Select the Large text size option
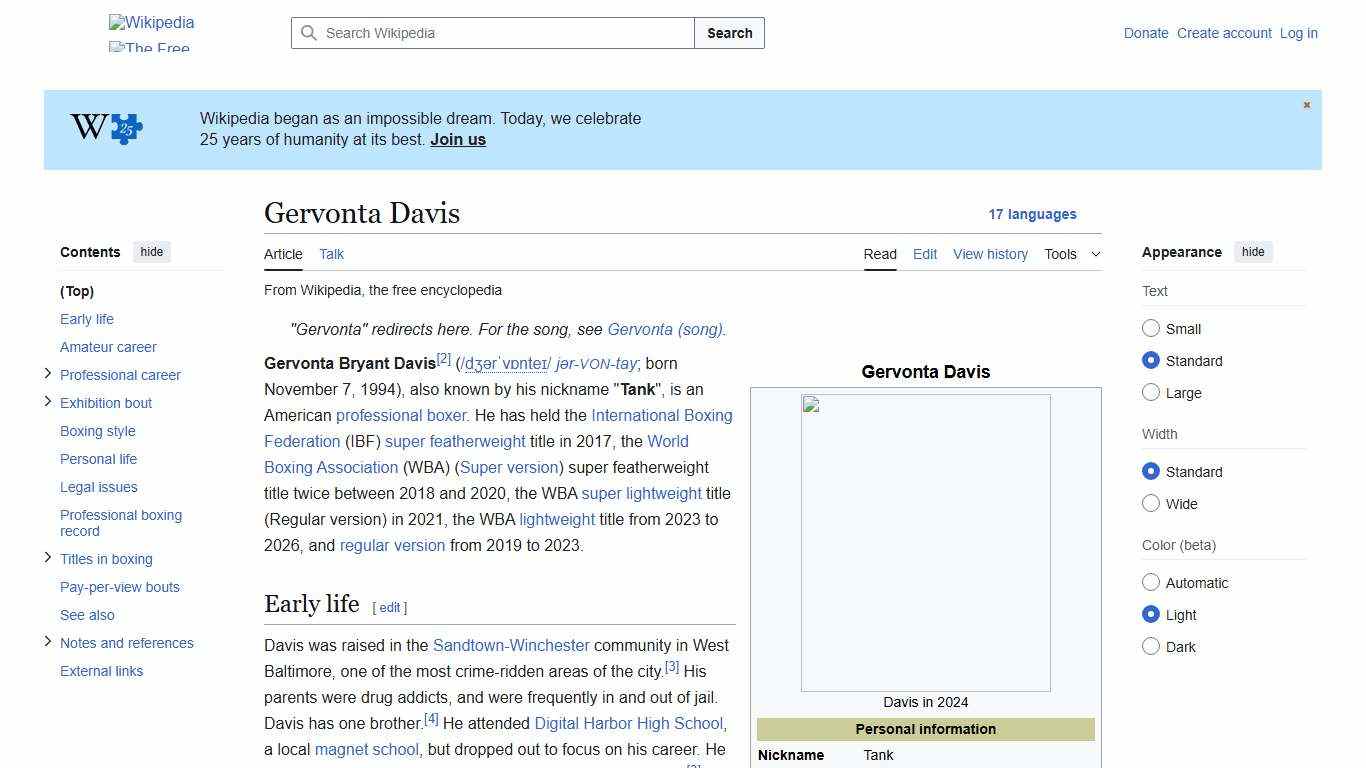This screenshot has width=1366, height=768. pos(1151,393)
